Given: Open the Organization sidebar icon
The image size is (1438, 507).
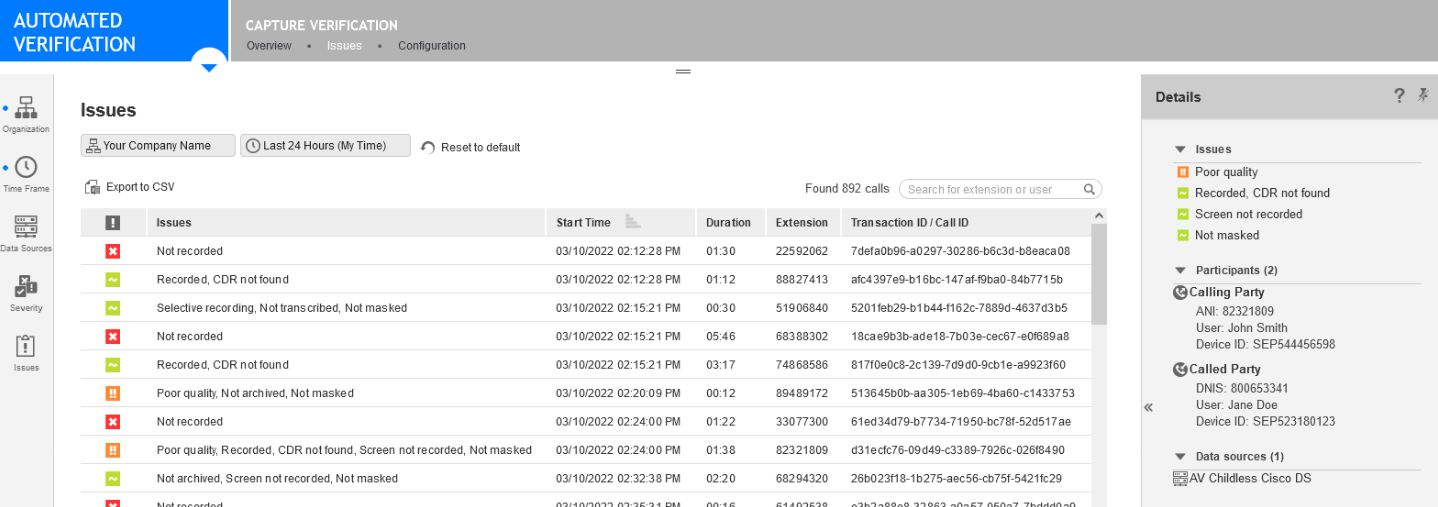Looking at the screenshot, I should pos(26,109).
